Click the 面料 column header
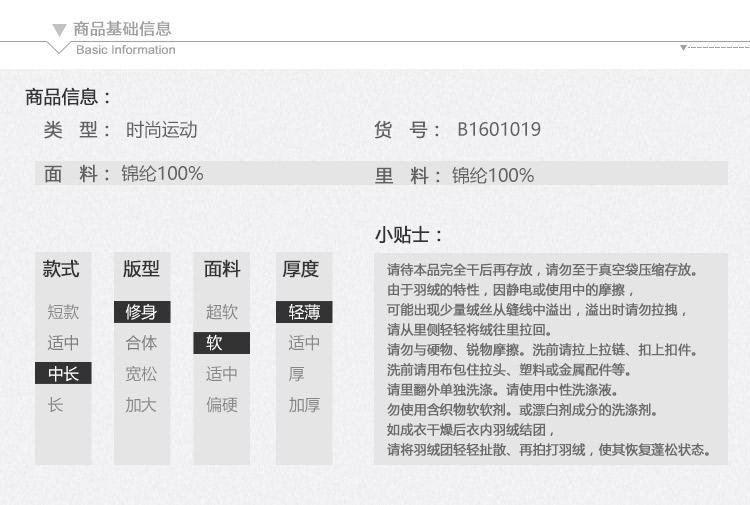Viewport: 750px width, 505px height. 222,269
